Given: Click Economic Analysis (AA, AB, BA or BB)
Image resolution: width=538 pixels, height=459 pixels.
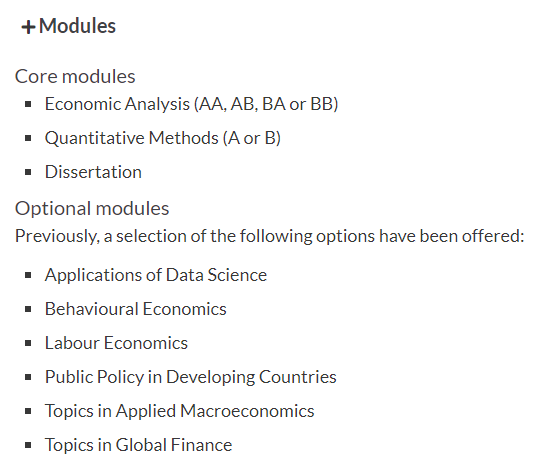Looking at the screenshot, I should pos(191,104).
